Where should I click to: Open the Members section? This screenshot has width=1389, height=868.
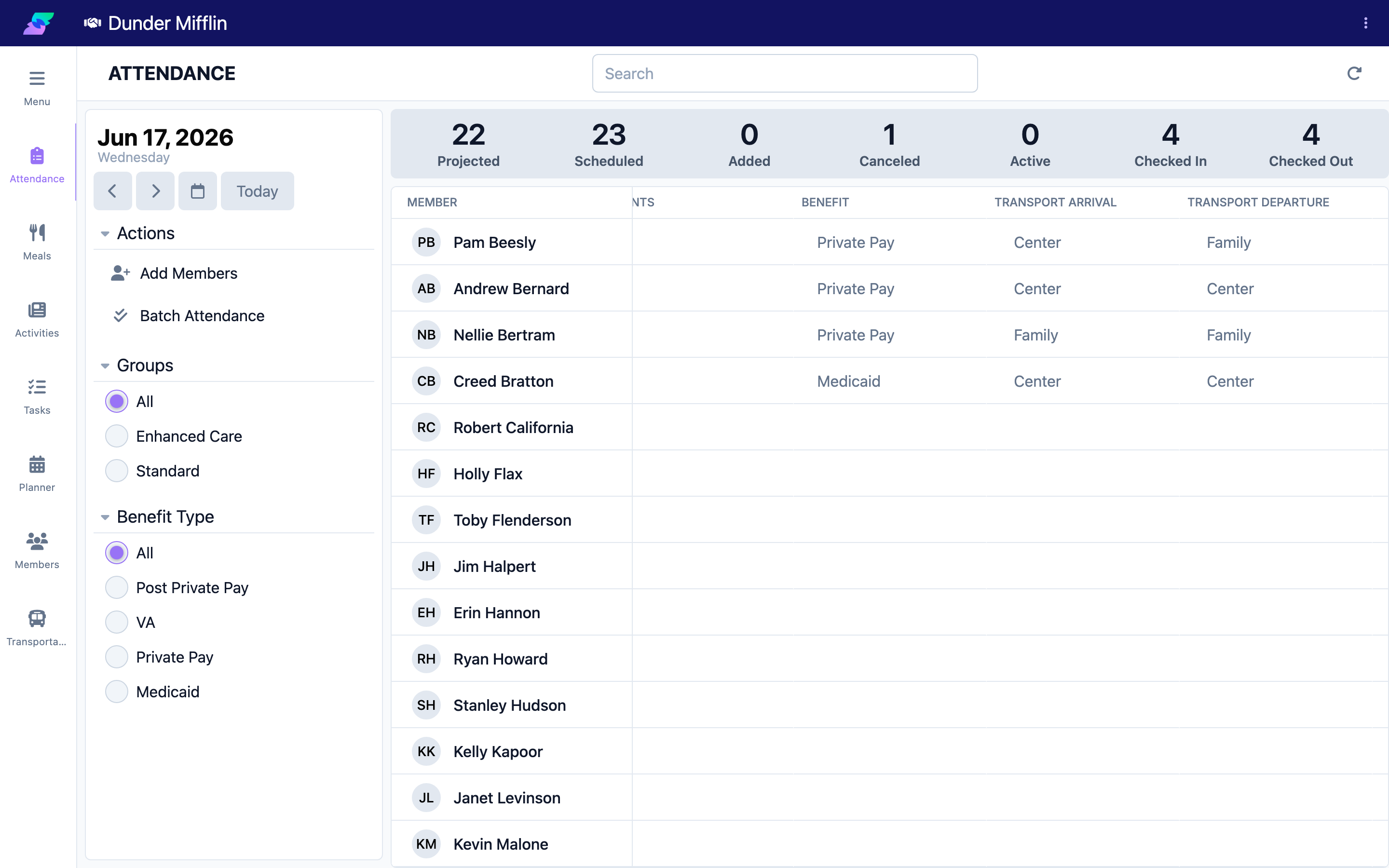click(37, 551)
